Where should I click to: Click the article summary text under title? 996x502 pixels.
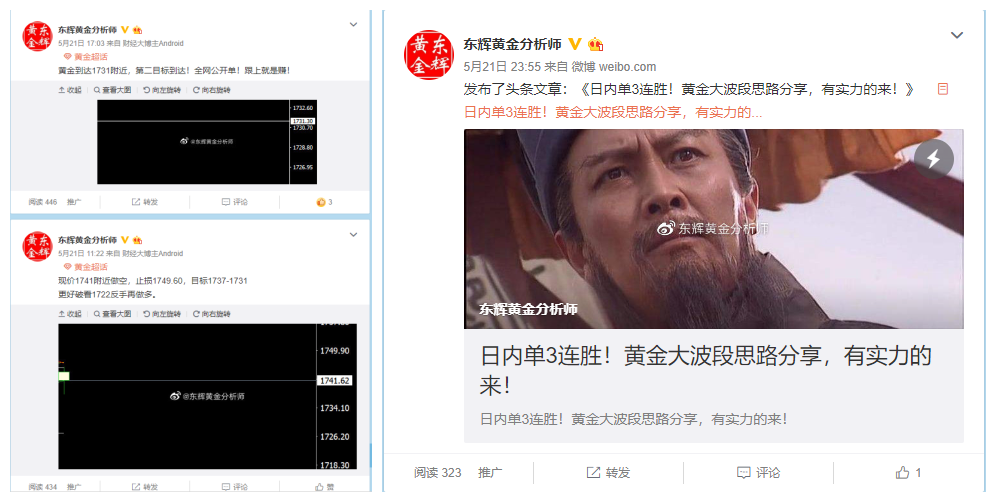click(633, 419)
